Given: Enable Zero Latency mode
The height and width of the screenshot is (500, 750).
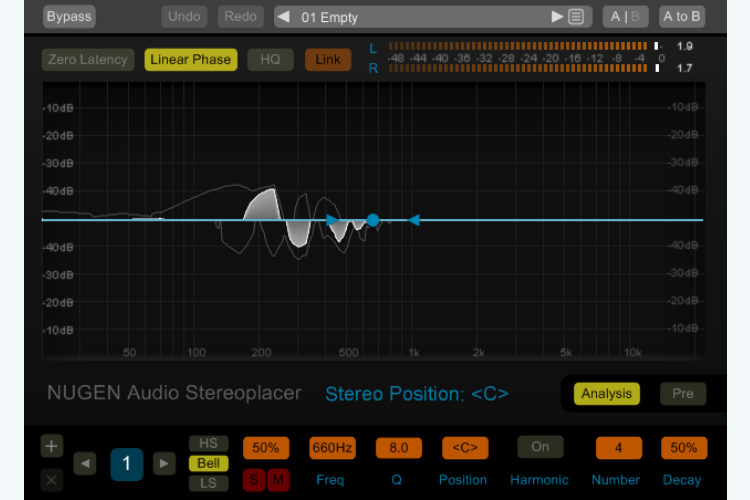Looking at the screenshot, I should (88, 60).
